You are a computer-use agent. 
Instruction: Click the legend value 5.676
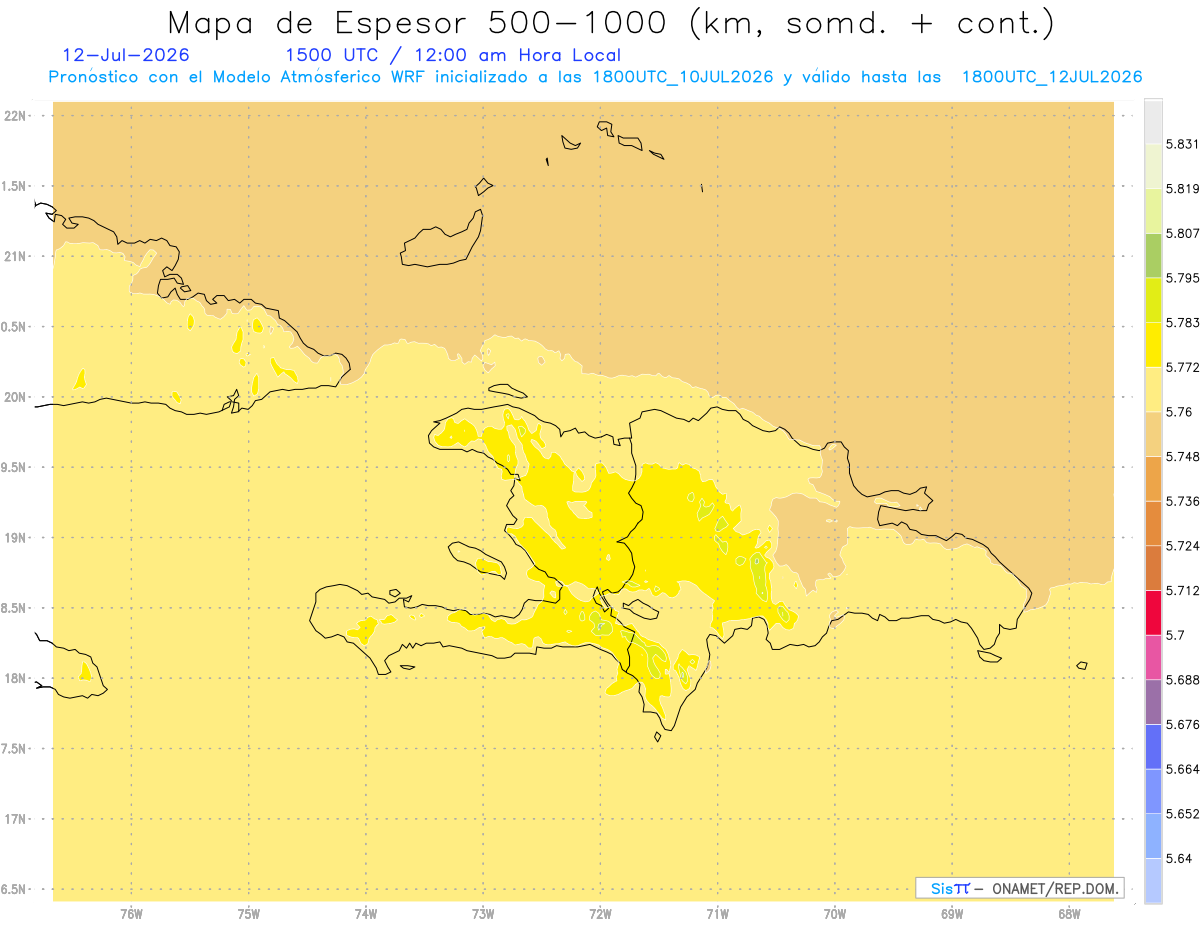pyautogui.click(x=1182, y=725)
